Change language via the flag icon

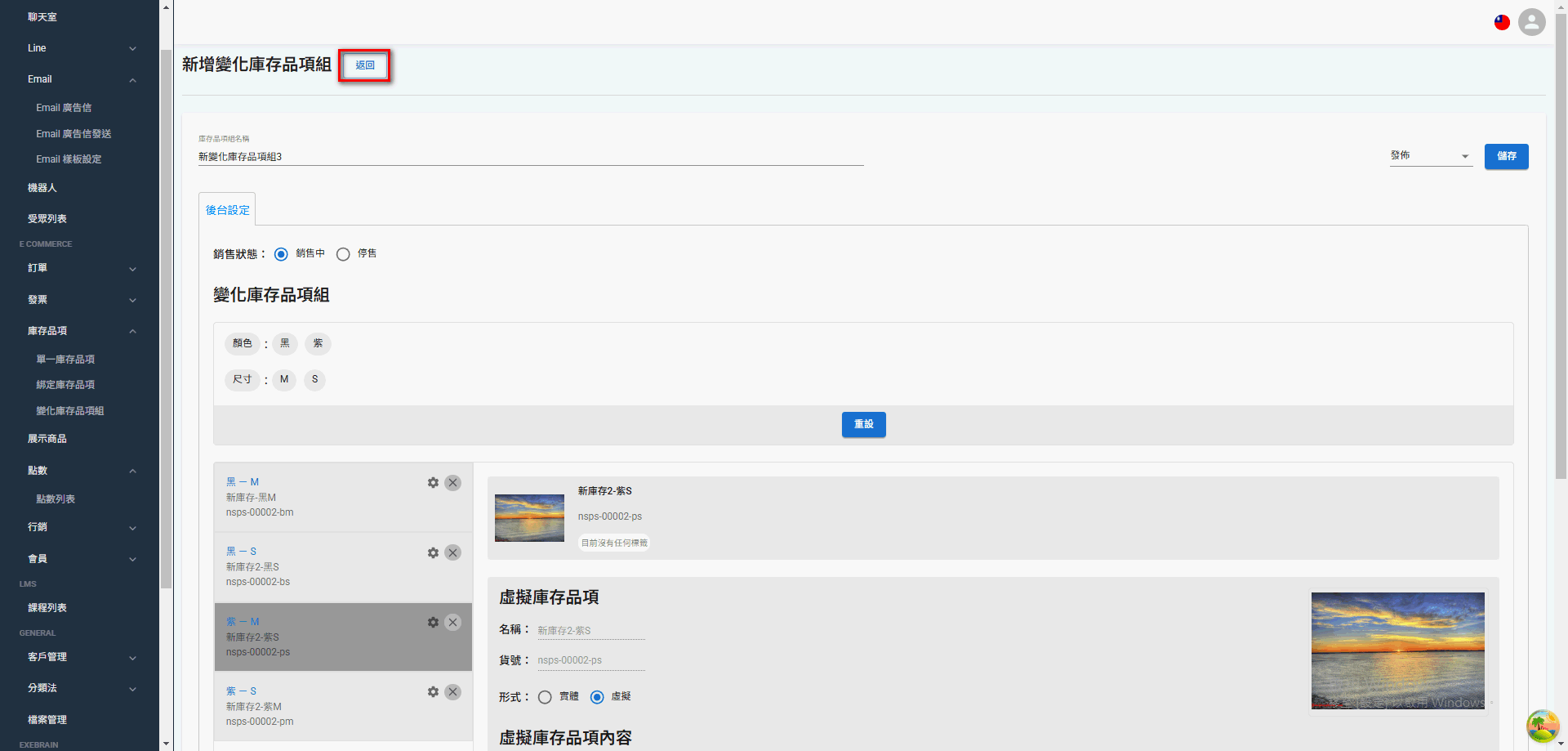pos(1502,23)
